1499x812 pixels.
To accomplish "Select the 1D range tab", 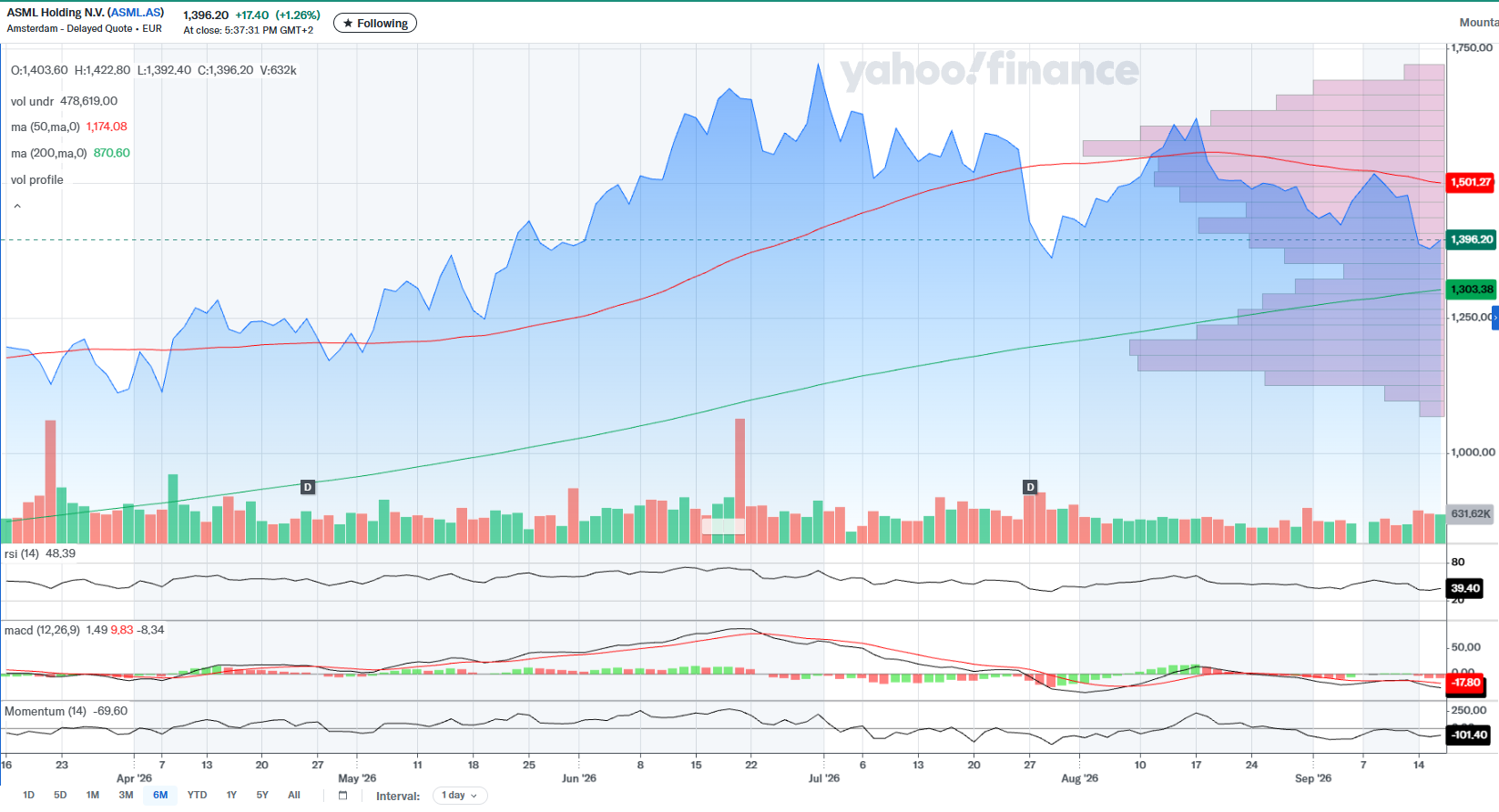I will pos(29,795).
